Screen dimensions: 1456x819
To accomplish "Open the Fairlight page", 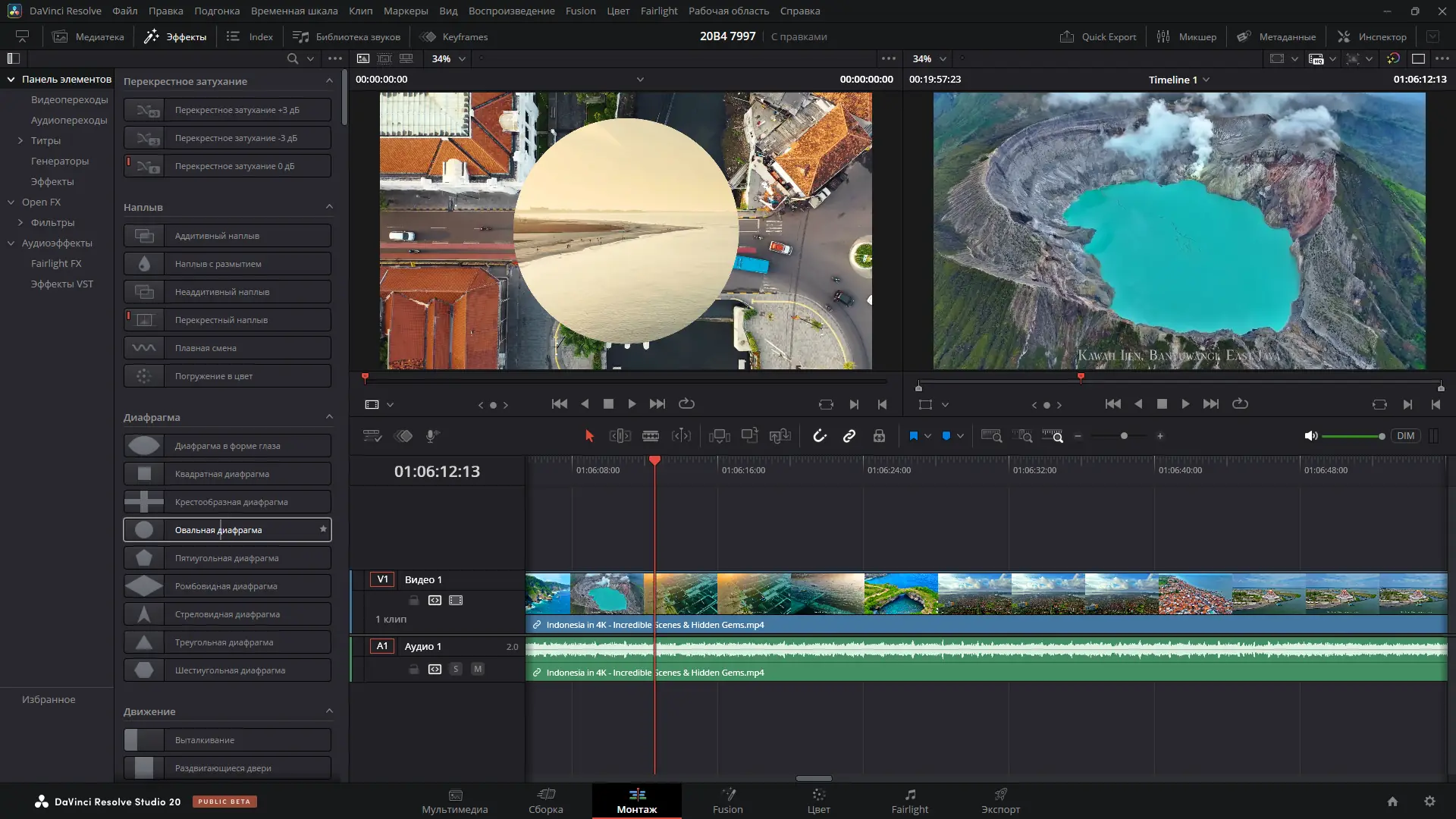I will pyautogui.click(x=909, y=801).
